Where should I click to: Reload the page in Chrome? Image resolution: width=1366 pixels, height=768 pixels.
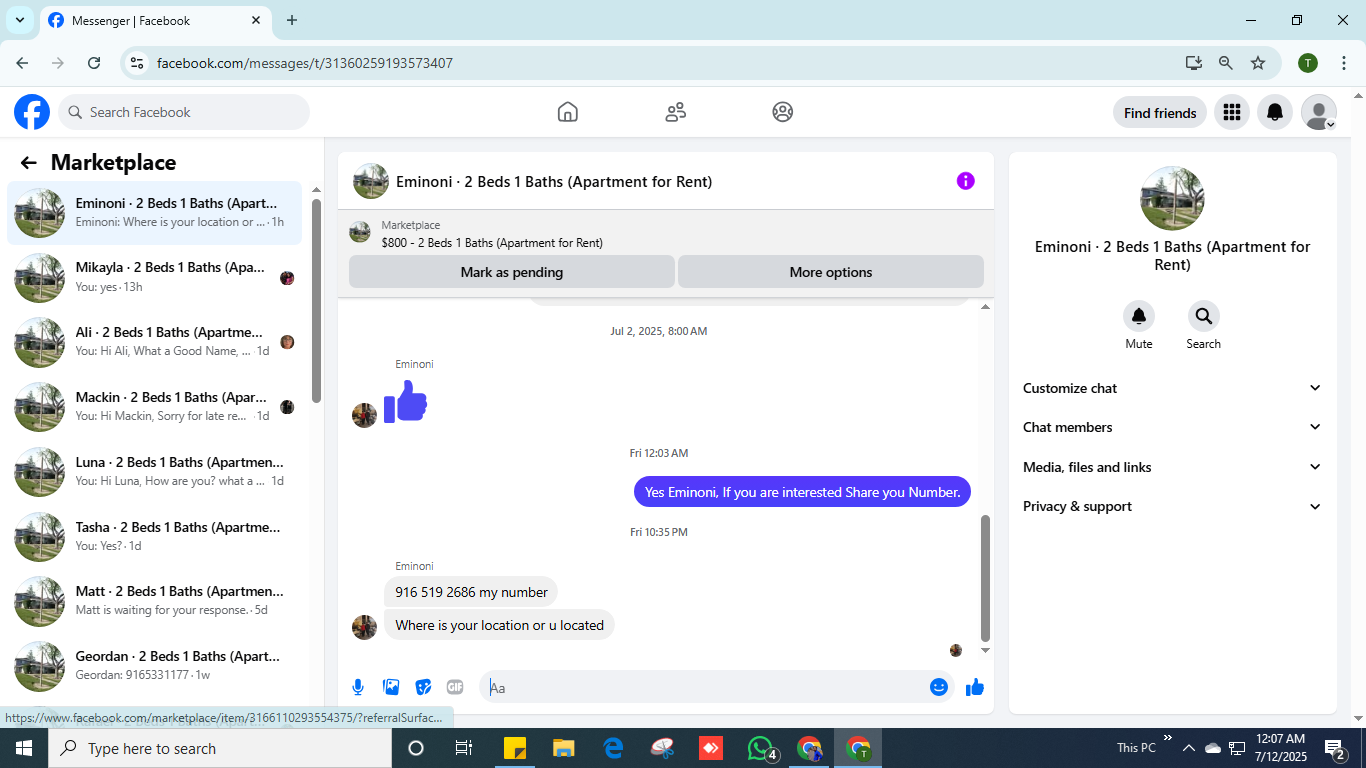click(94, 63)
